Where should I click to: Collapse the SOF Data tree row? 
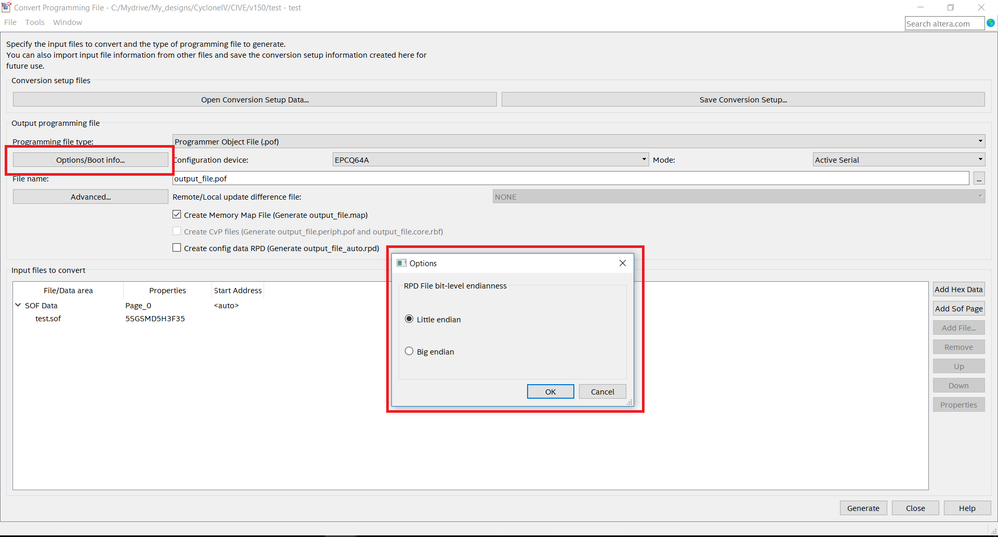(18, 305)
